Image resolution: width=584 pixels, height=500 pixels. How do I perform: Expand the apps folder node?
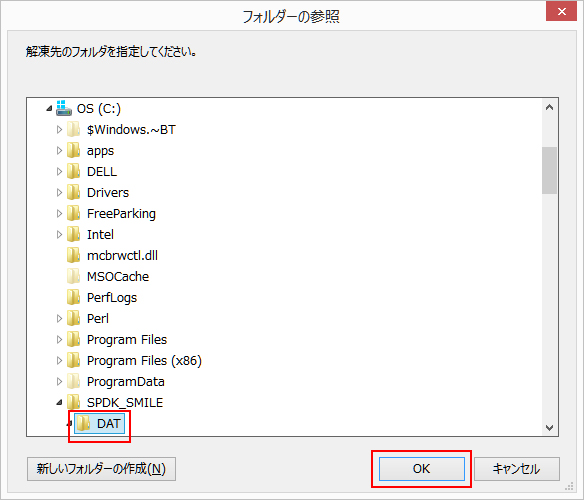(x=59, y=151)
